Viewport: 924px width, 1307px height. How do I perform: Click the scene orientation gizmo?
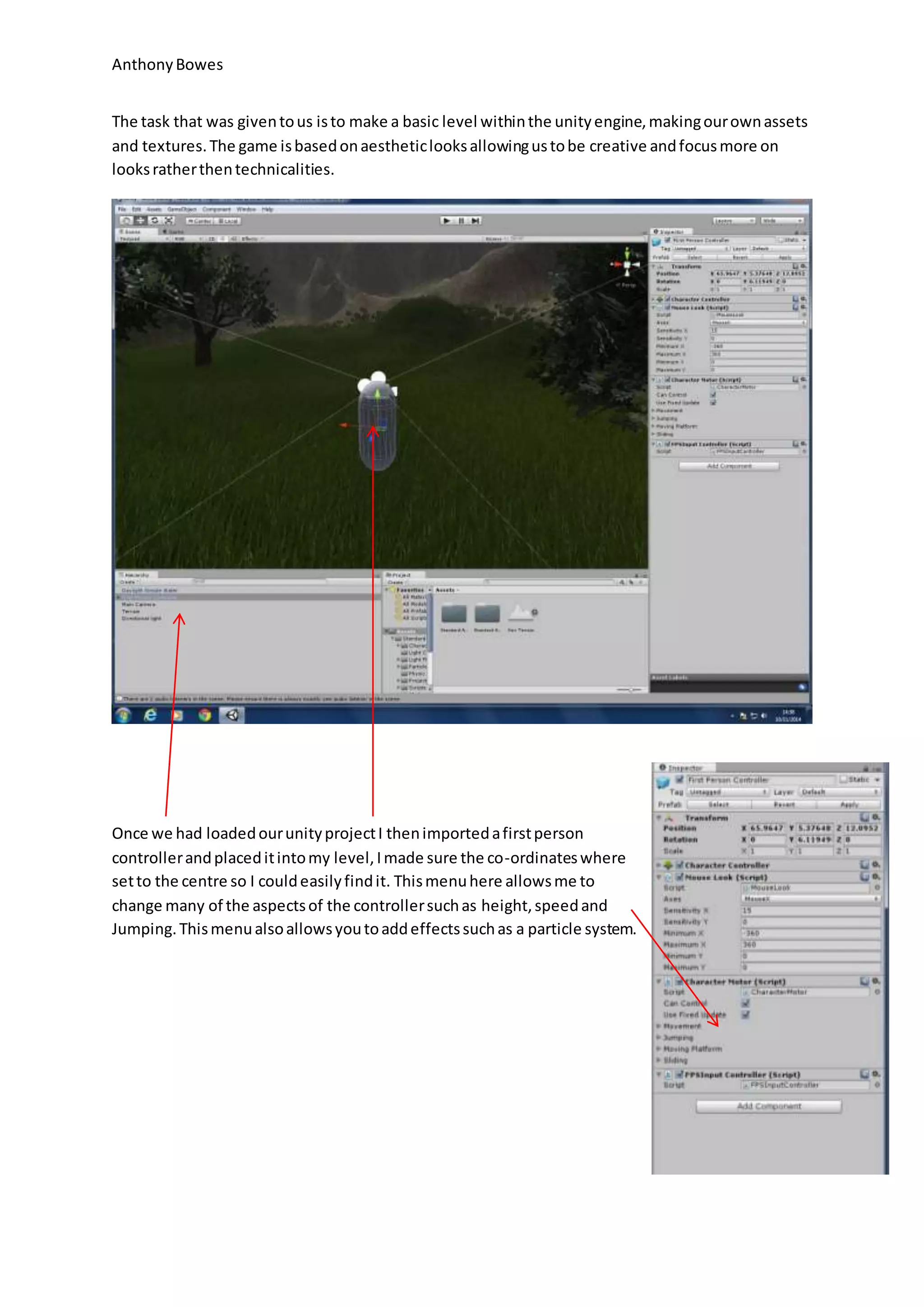click(627, 265)
